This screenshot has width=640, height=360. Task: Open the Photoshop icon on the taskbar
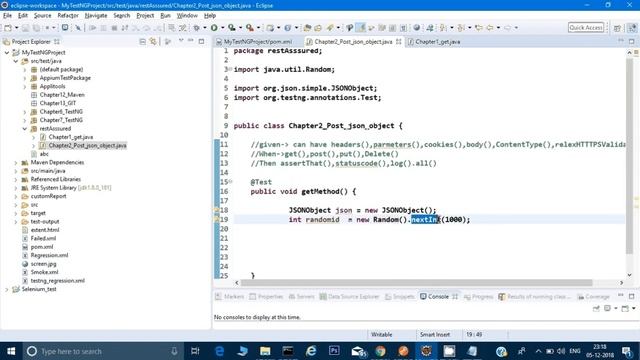coord(334,351)
